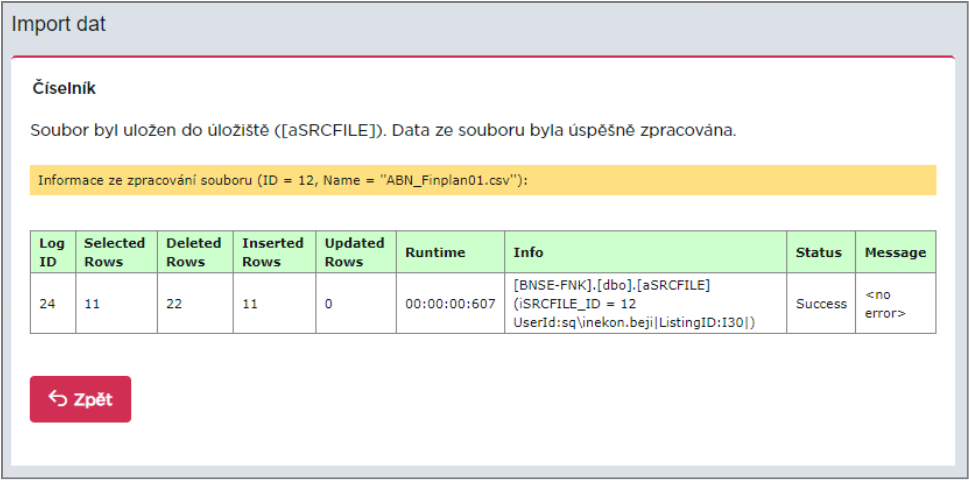Click the Selected Rows column header
The width and height of the screenshot is (969, 480).
pyautogui.click(x=117, y=252)
